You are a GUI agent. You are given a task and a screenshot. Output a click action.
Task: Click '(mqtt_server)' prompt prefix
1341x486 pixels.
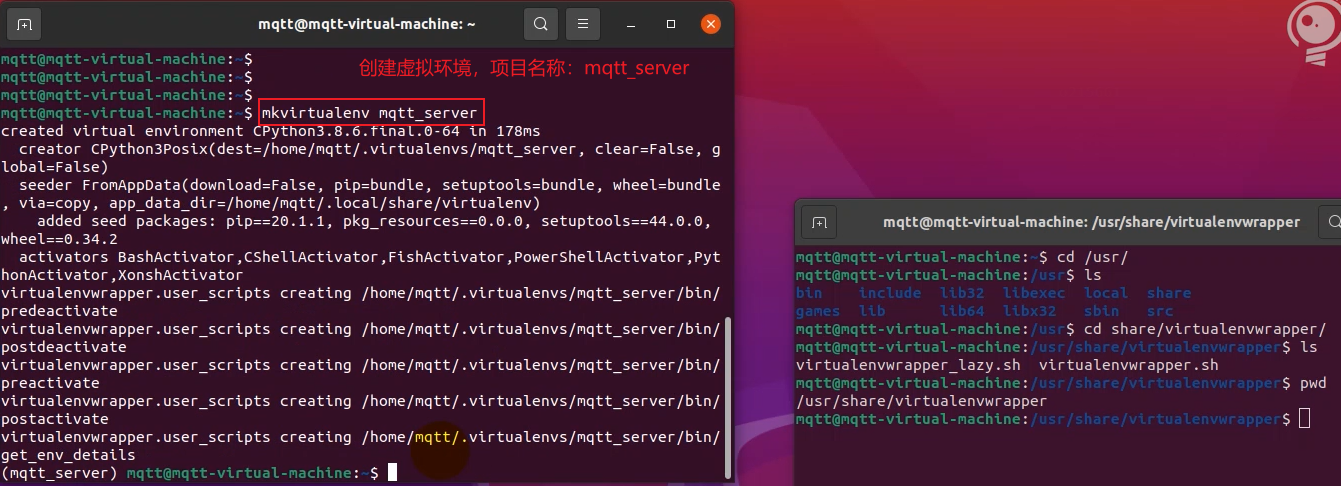click(x=59, y=472)
